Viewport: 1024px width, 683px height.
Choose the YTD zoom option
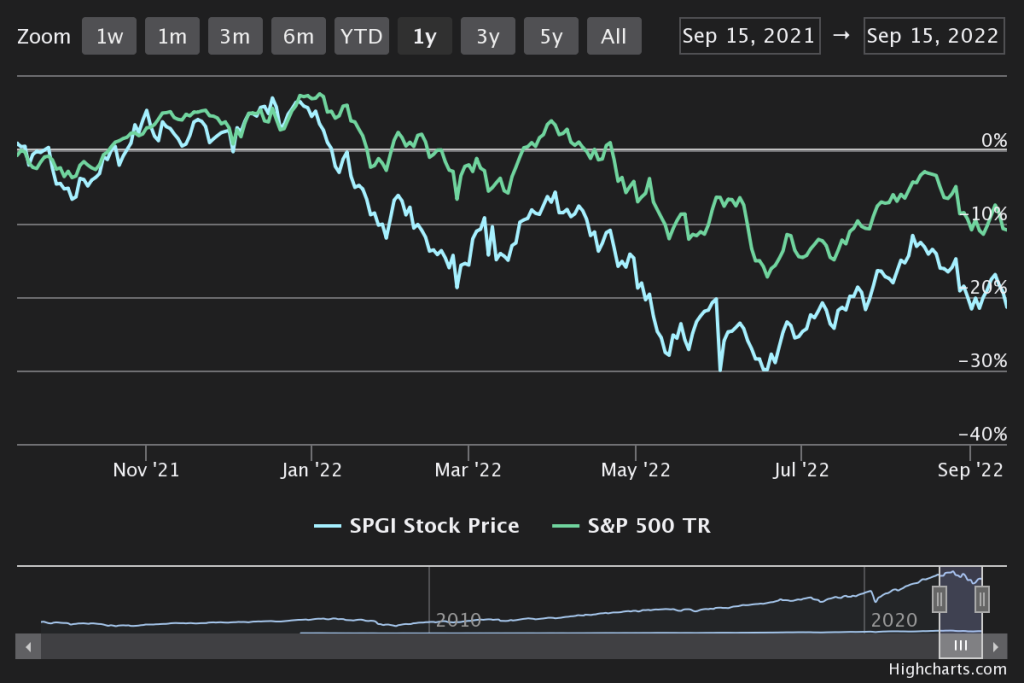[x=361, y=37]
